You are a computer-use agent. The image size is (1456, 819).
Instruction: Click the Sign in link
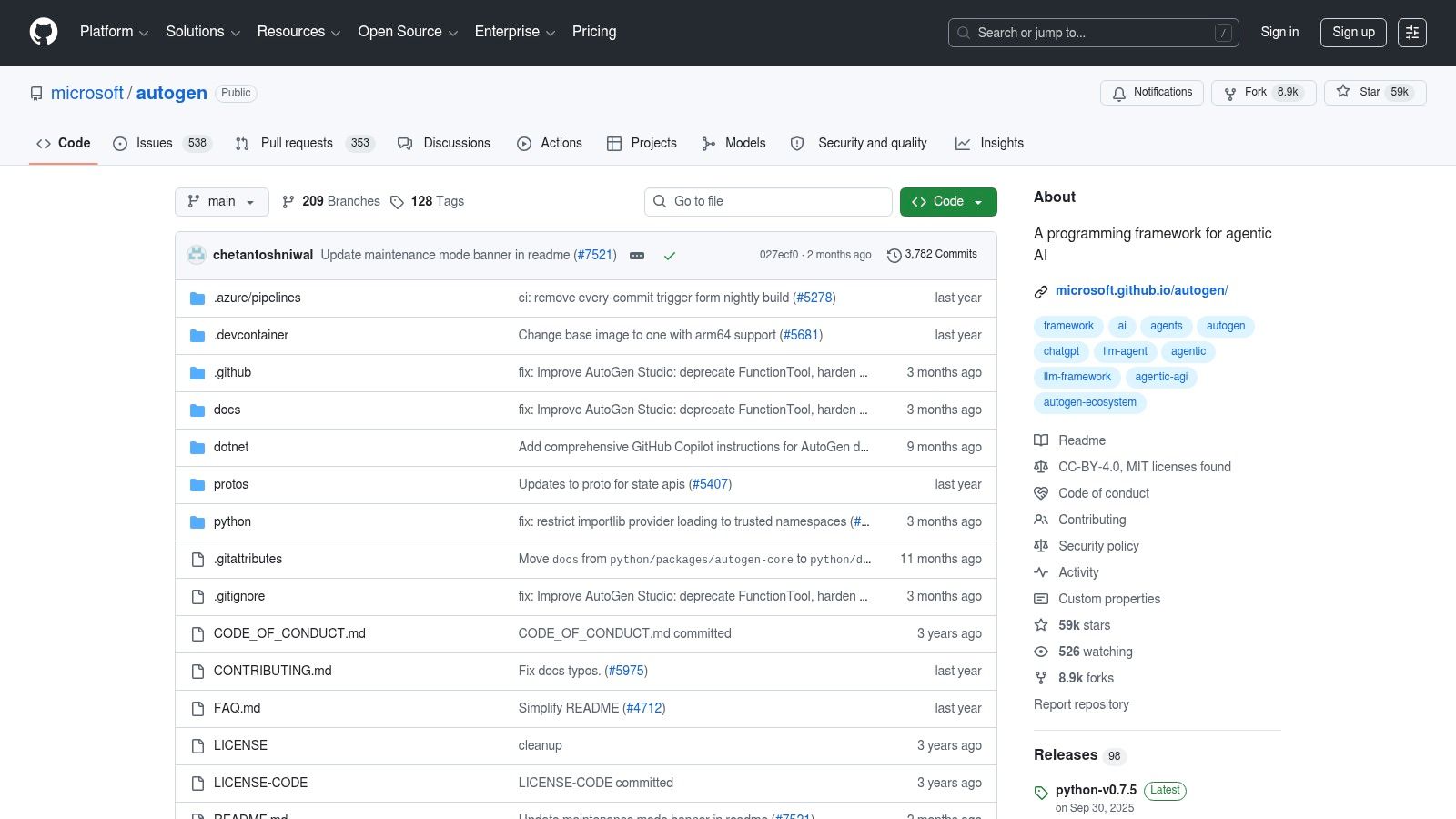pyautogui.click(x=1279, y=33)
